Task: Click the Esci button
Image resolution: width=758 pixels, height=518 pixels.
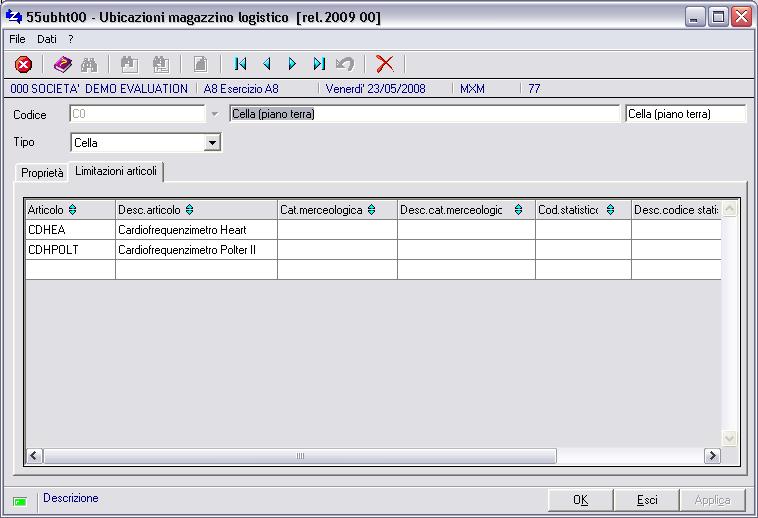Action: point(647,500)
